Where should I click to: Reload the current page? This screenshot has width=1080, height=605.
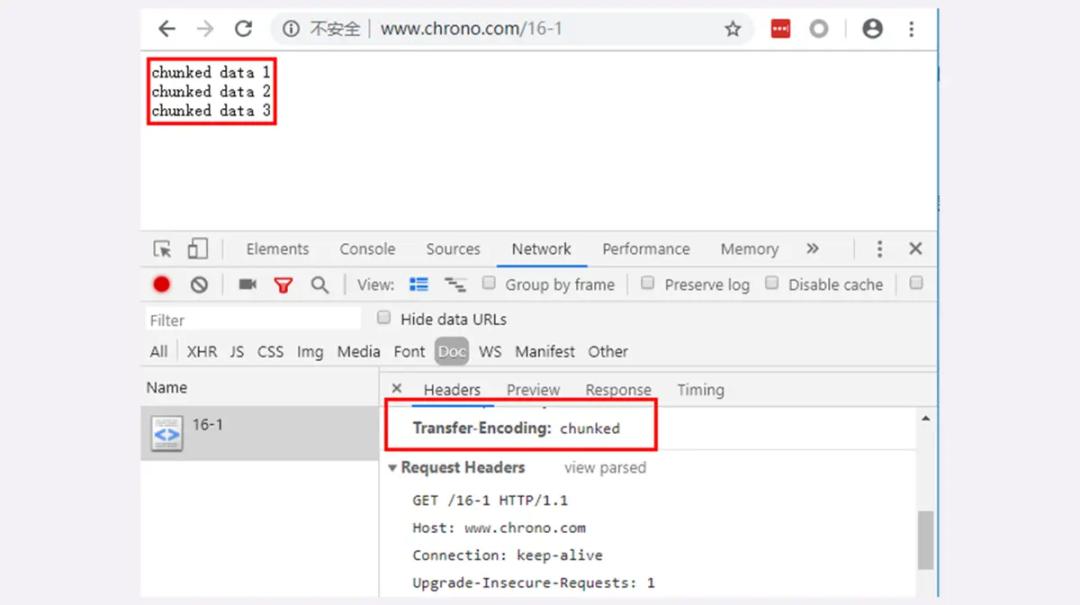click(x=243, y=29)
